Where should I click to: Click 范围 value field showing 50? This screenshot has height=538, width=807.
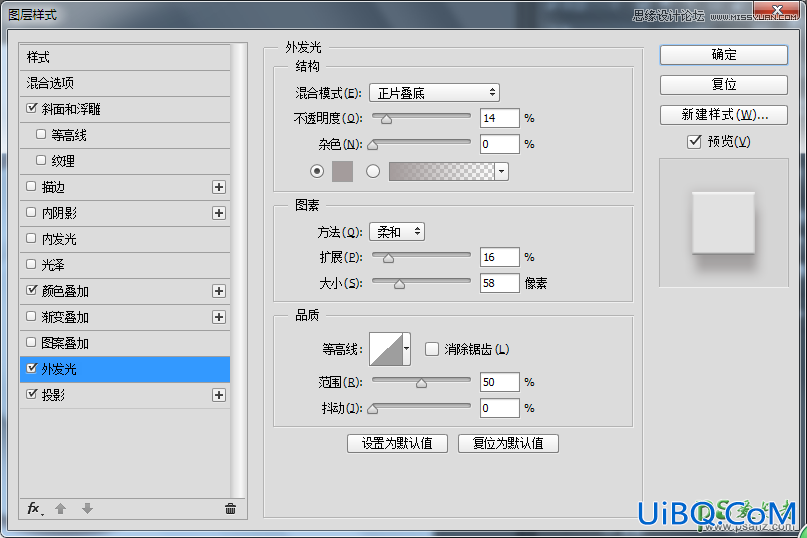pyautogui.click(x=500, y=381)
